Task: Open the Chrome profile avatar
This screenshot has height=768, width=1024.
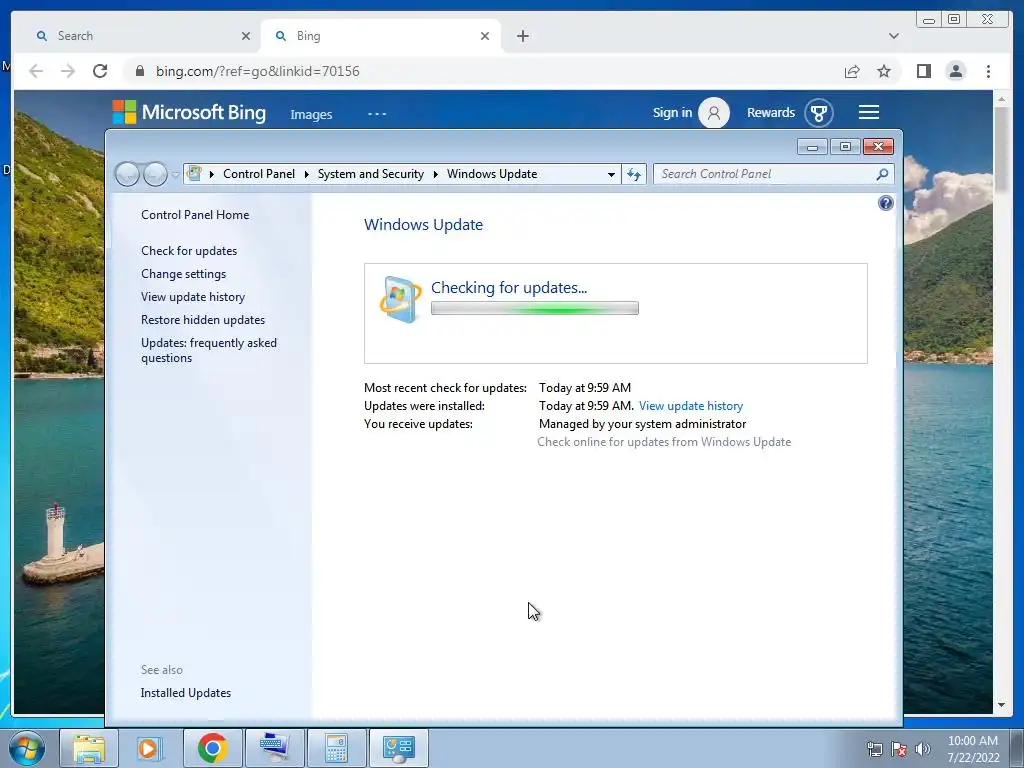Action: (x=955, y=71)
